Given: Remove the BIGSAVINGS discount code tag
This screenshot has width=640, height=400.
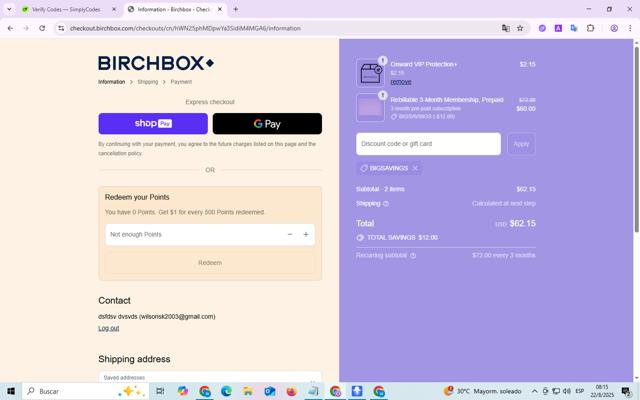Looking at the screenshot, I should (x=415, y=168).
